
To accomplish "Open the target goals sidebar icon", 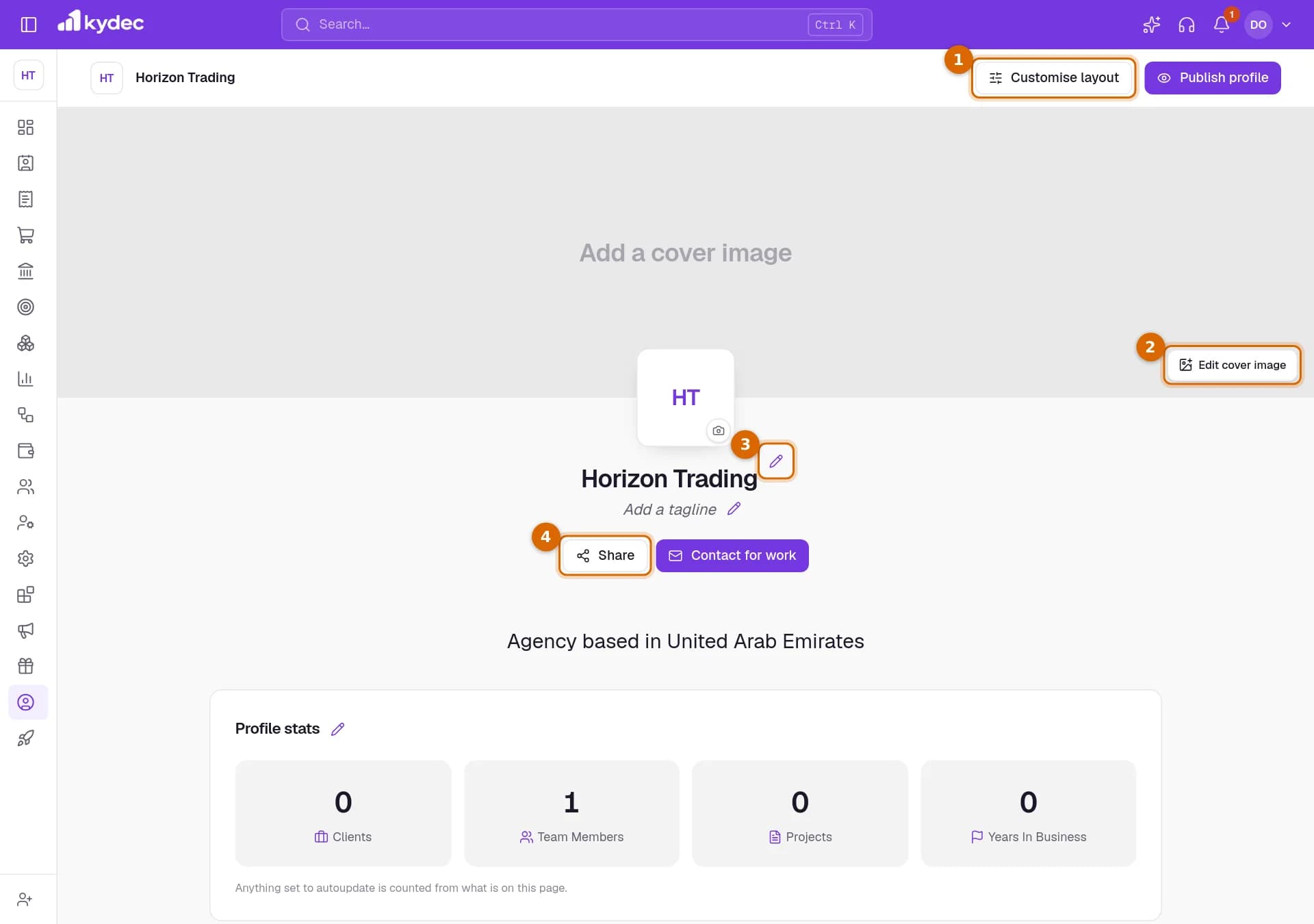I will (25, 307).
